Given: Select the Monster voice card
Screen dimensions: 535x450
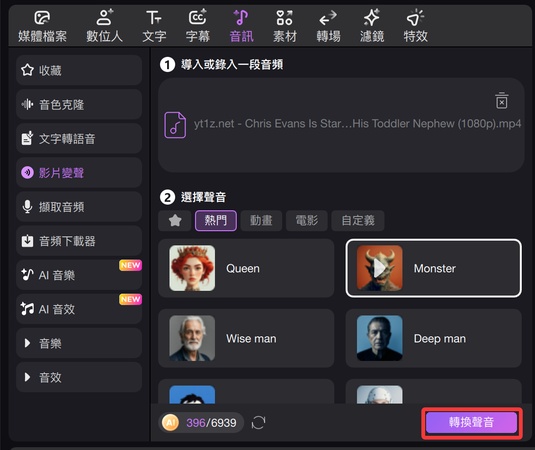Looking at the screenshot, I should 434,268.
